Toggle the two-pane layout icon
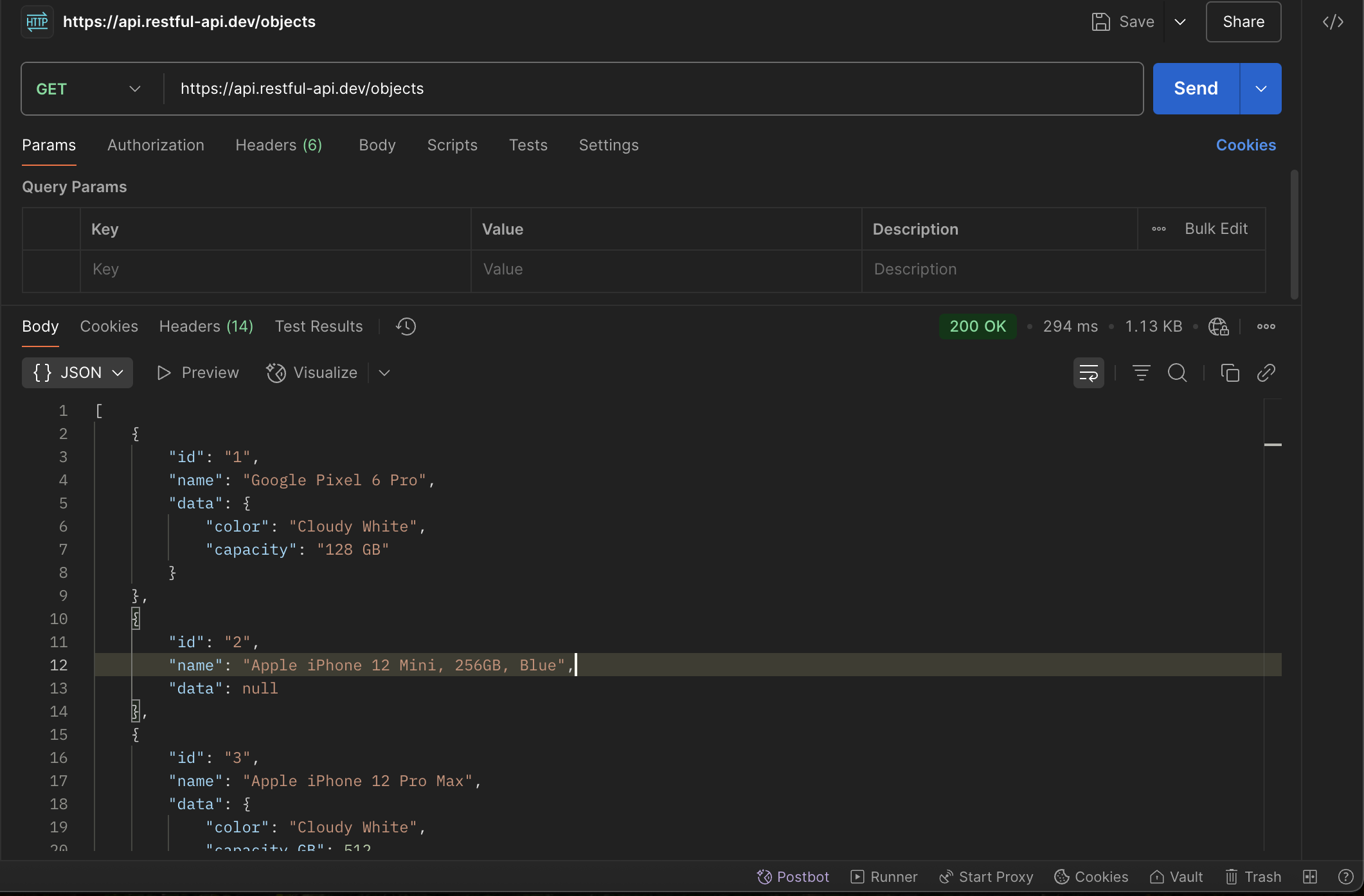The width and height of the screenshot is (1364, 896). coord(1309,877)
